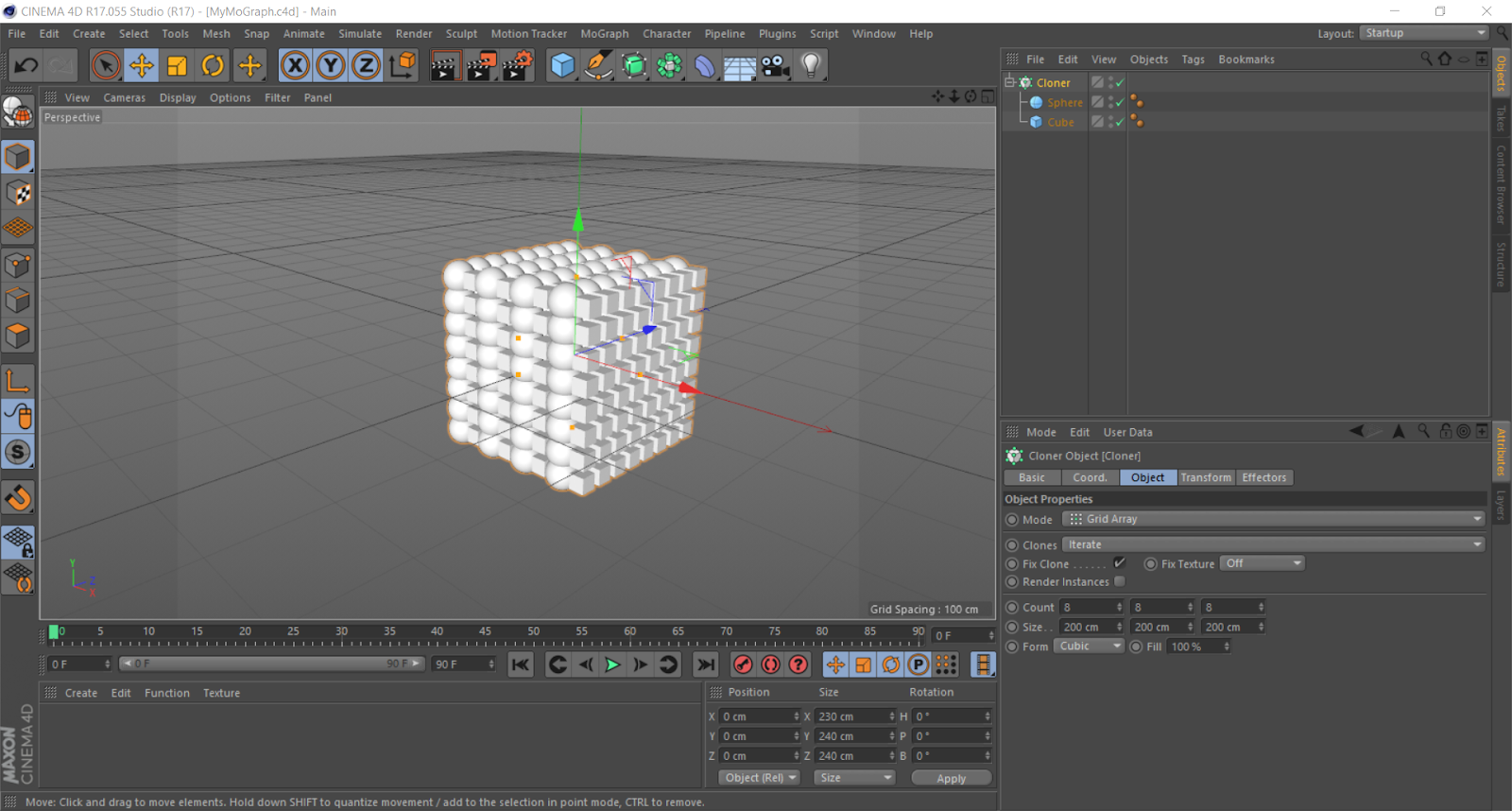Open the Subdivision Surface generator icon
The image size is (1512, 811).
(634, 65)
